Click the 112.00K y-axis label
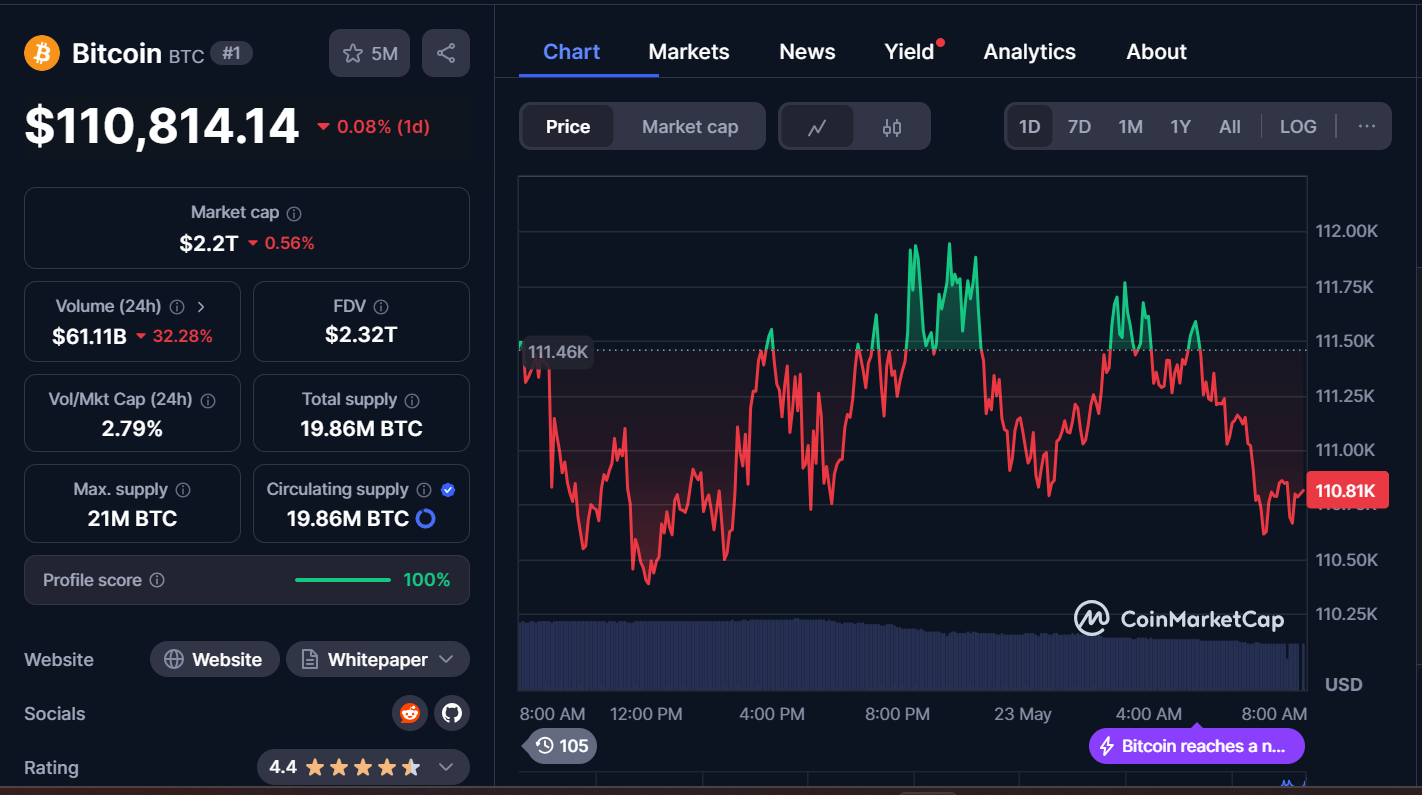Screen dimensions: 1422x795 [x=1346, y=231]
